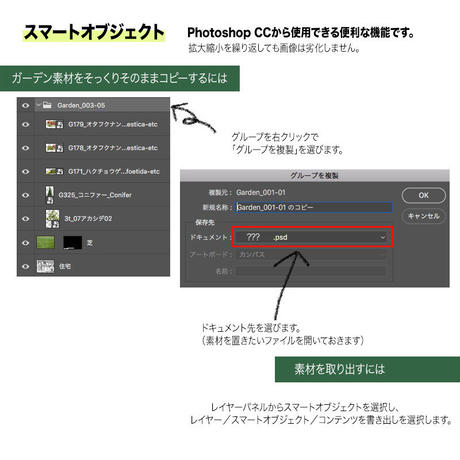Toggle visibility of G325 Conifer layer
Screen dimensions: 460x460
tap(26, 195)
